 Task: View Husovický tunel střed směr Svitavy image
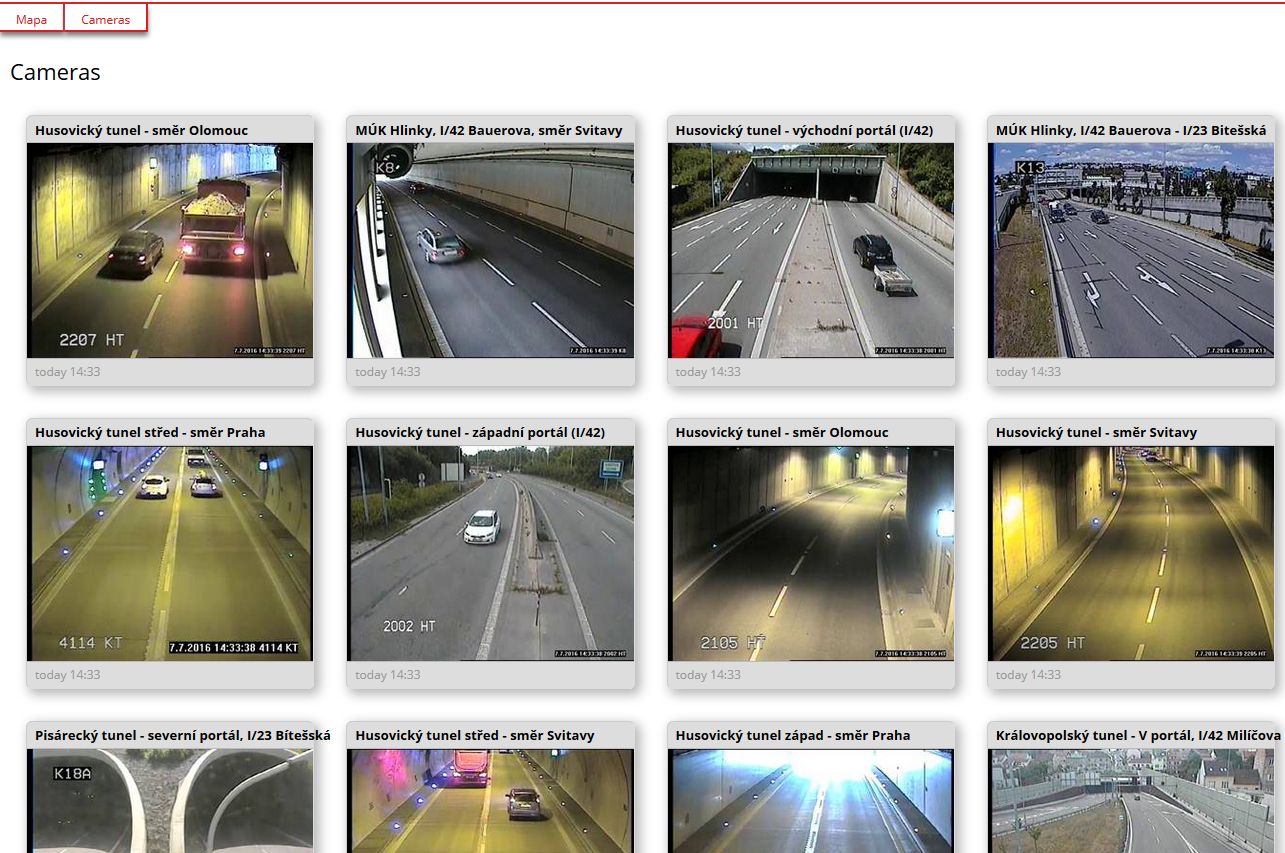490,800
